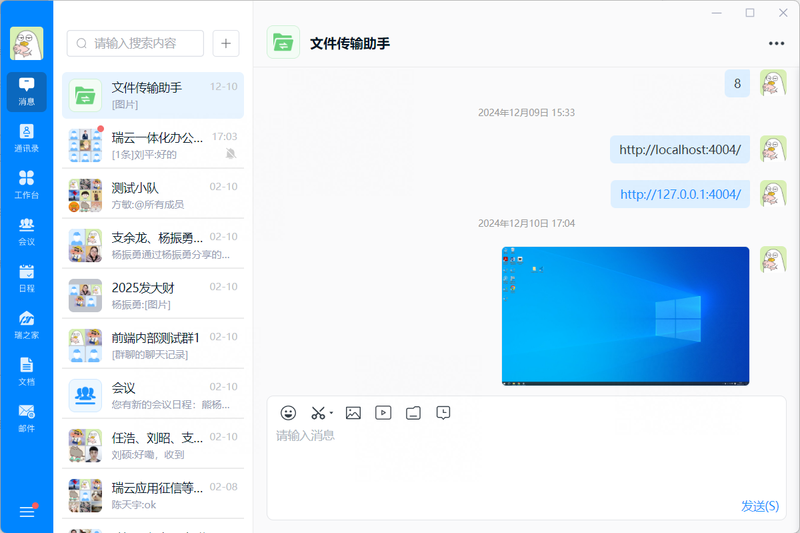
Task: Click sender avatar beside the 127.0.0.1 link
Action: tap(773, 194)
